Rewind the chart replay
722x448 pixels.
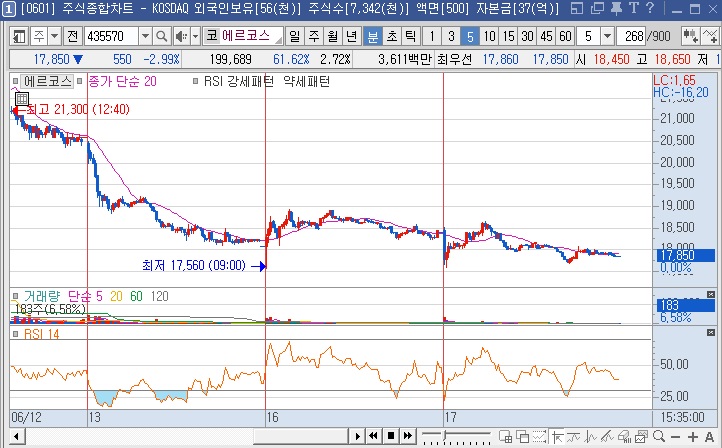coord(373,436)
